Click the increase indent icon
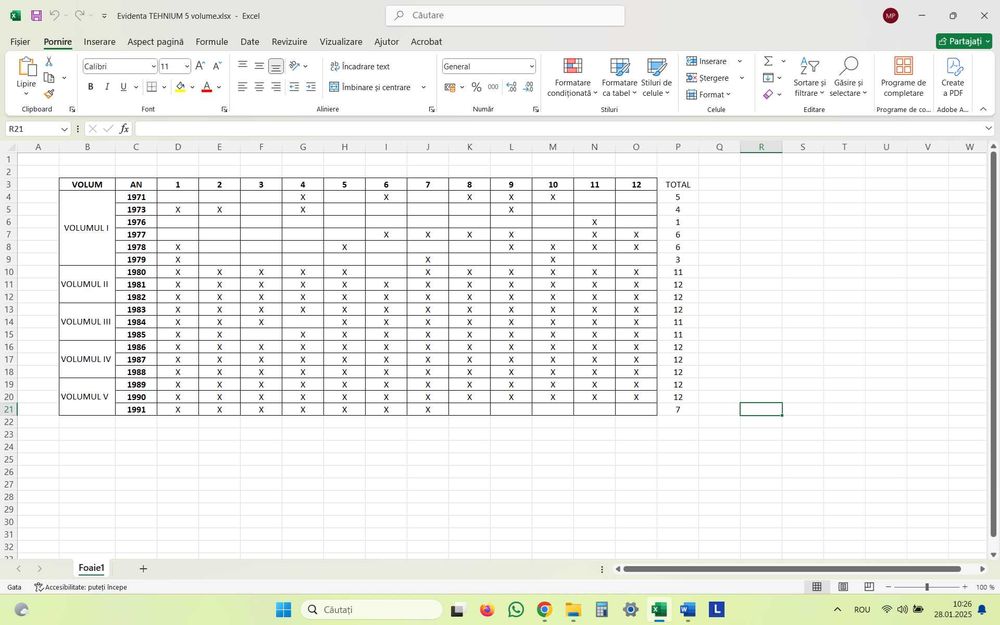The height and width of the screenshot is (625, 1000). pos(311,87)
